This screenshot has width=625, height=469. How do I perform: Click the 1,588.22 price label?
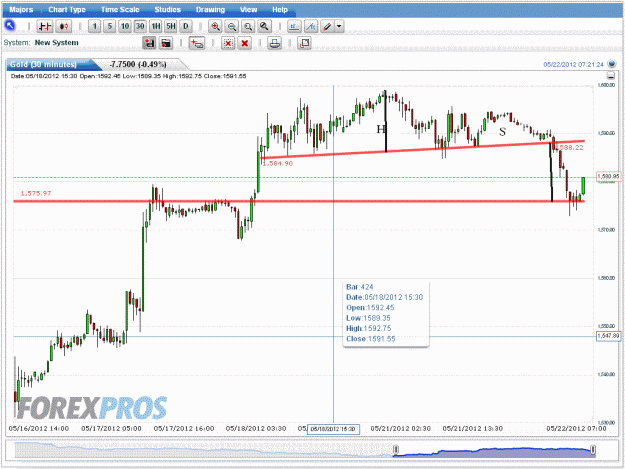click(570, 147)
